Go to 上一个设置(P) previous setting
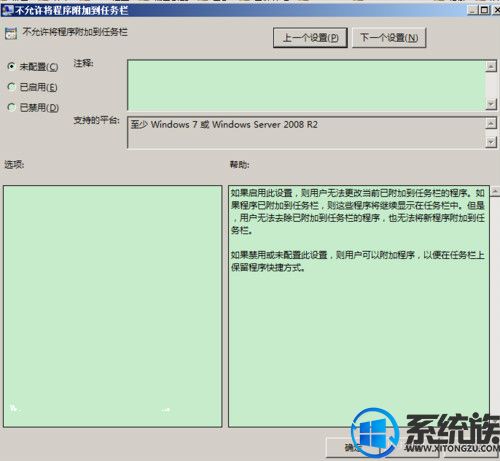The height and width of the screenshot is (461, 500). point(310,38)
